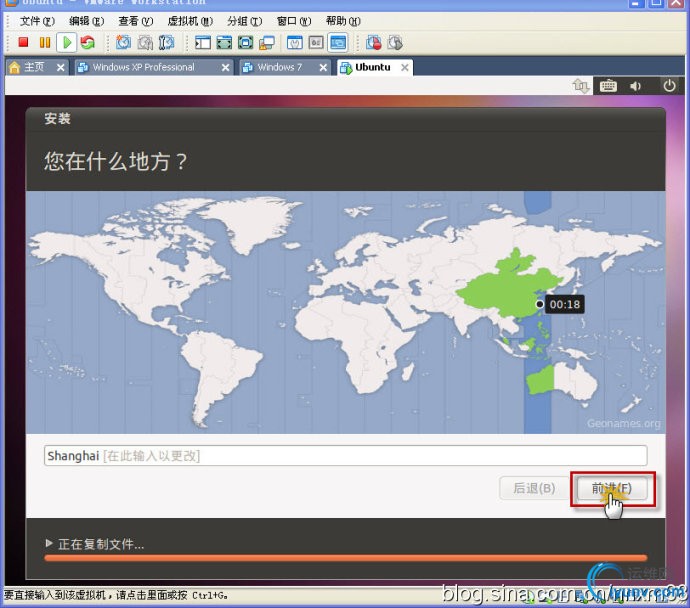Click the Ubuntu power menu icon
Screen dimensions: 690x608
[x=669, y=85]
